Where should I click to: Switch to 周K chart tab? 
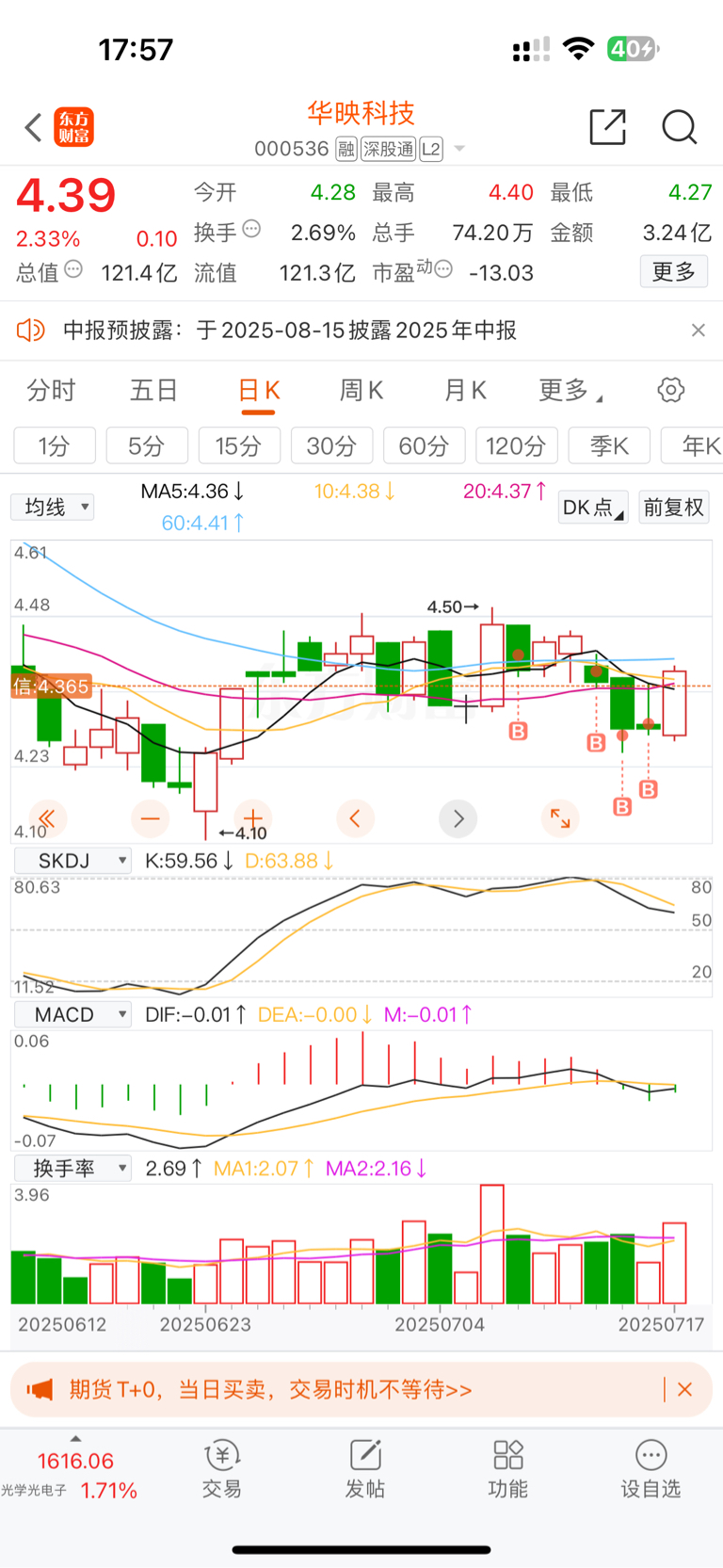tap(361, 390)
